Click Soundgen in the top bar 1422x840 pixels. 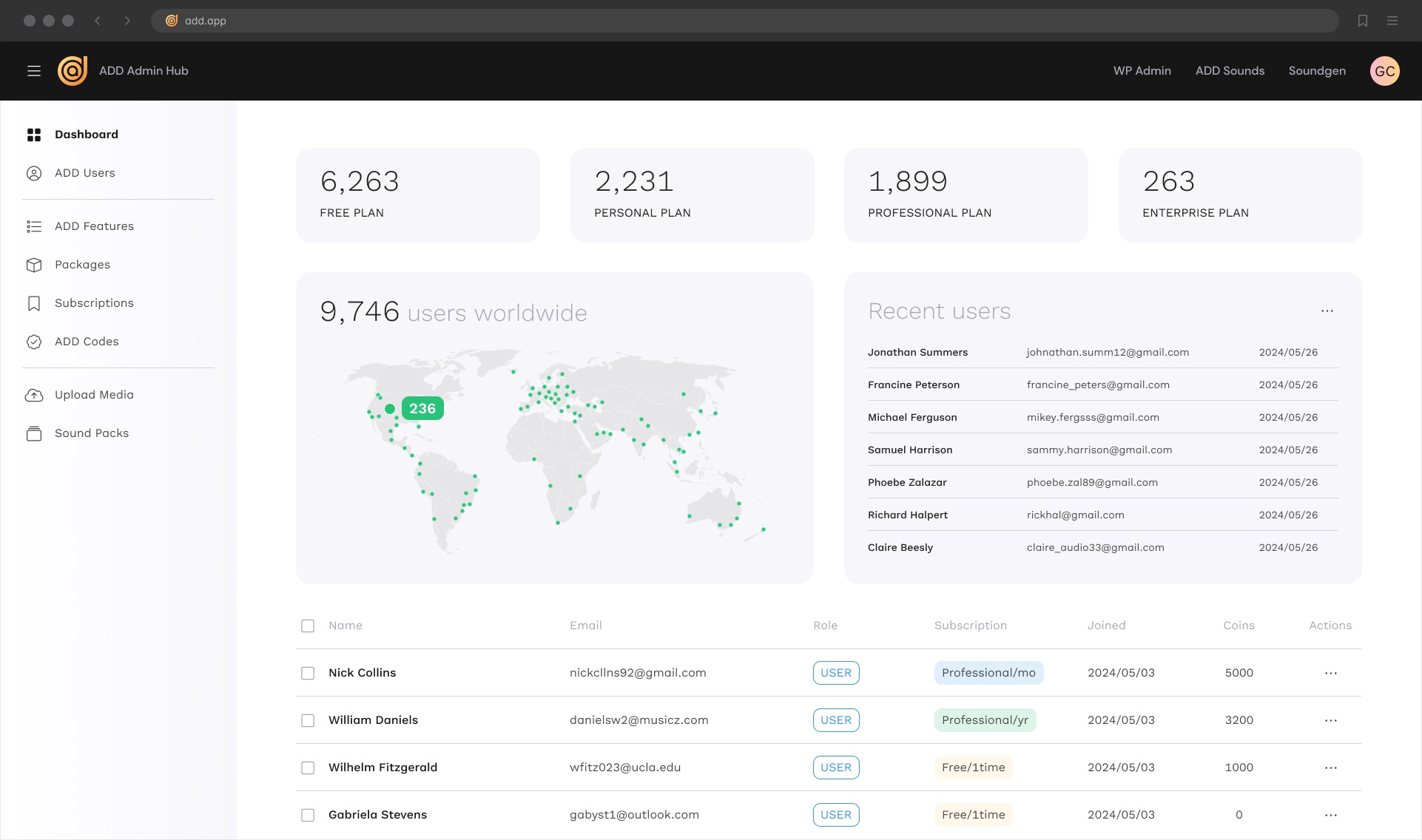pyautogui.click(x=1317, y=70)
